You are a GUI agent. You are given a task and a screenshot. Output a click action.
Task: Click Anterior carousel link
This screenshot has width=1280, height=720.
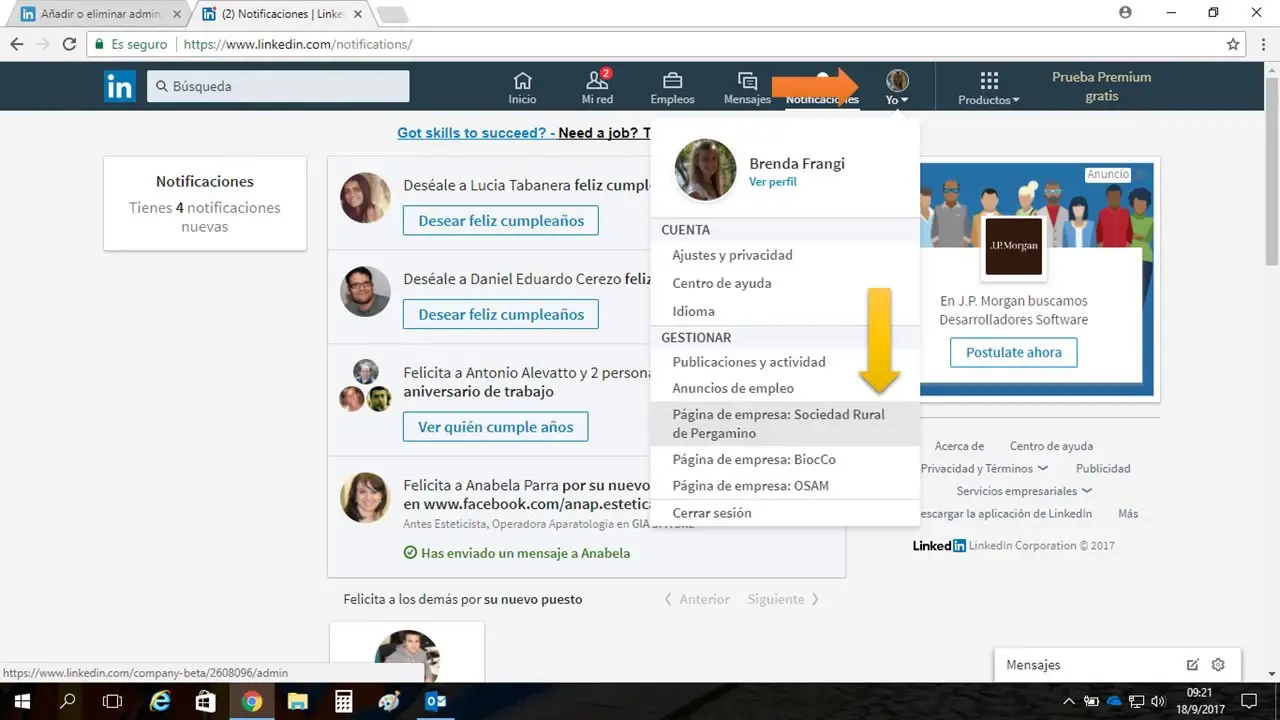pos(697,599)
